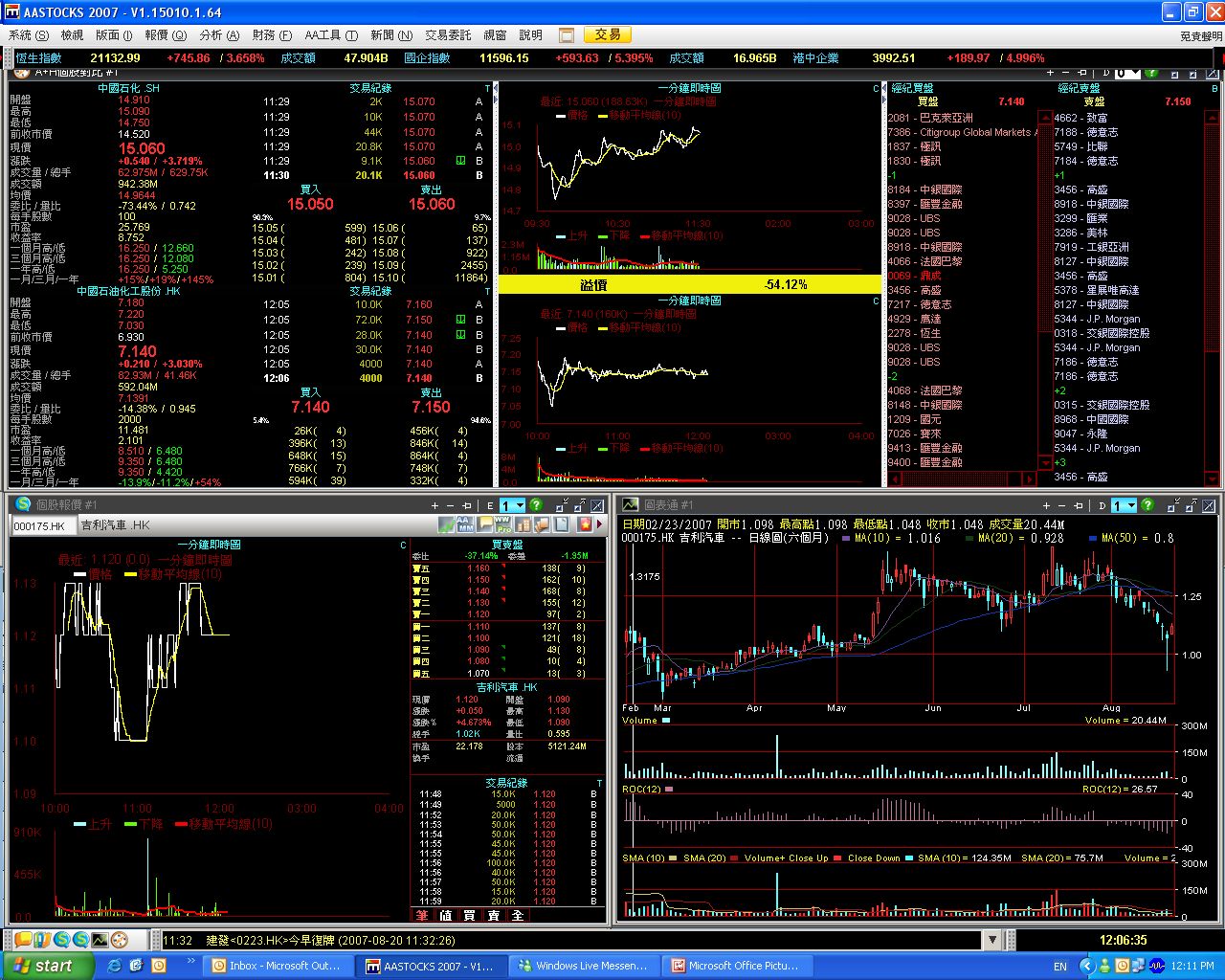Viewport: 1225px width, 980px height.
Task: Select the 買 tab under trade records
Action: tap(469, 915)
